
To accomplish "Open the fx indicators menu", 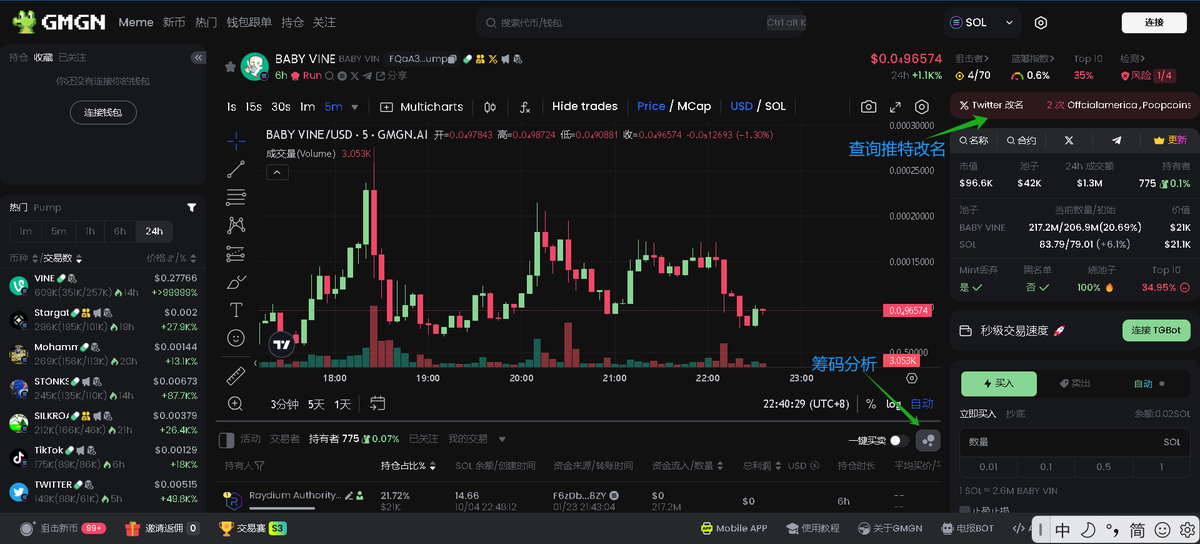I will (x=525, y=107).
